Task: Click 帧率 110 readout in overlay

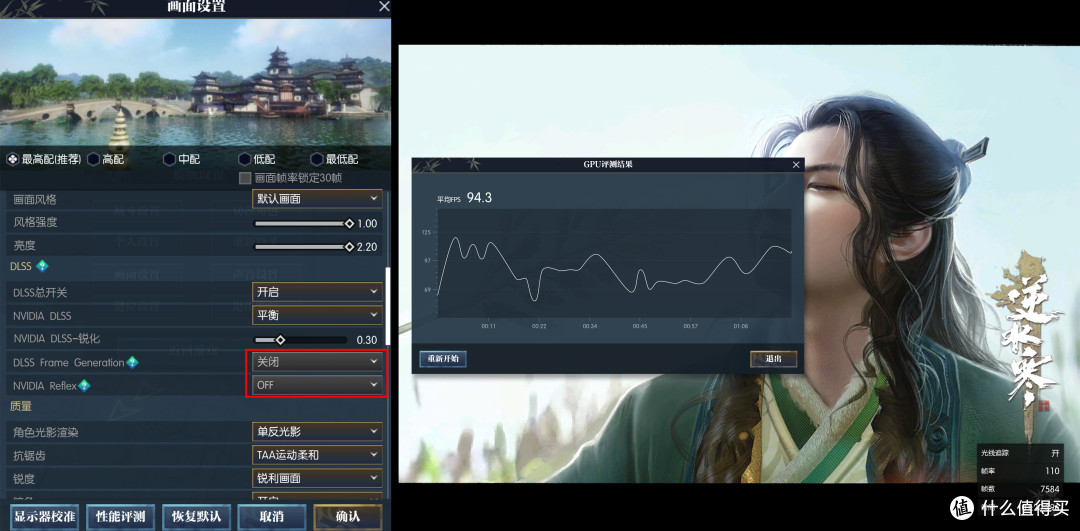Action: (1021, 472)
